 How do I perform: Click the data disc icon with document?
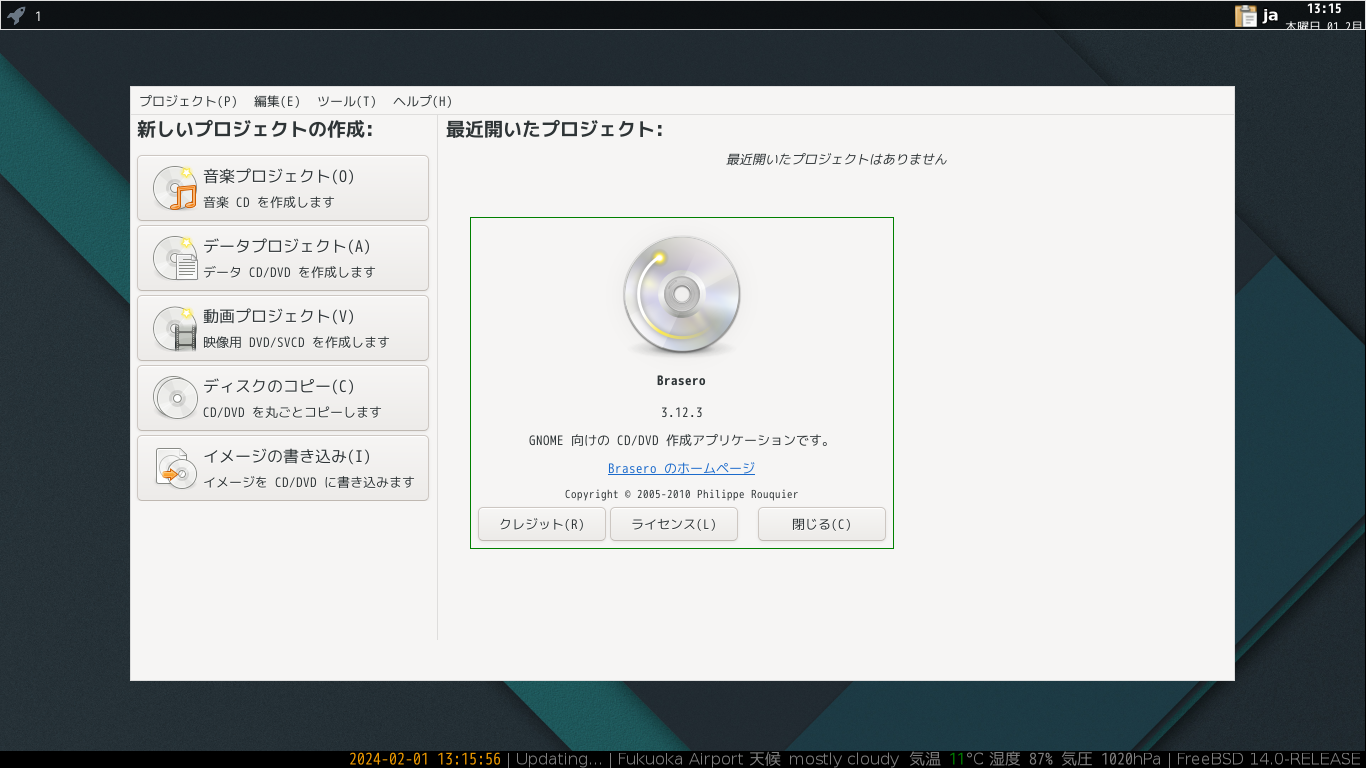click(175, 258)
